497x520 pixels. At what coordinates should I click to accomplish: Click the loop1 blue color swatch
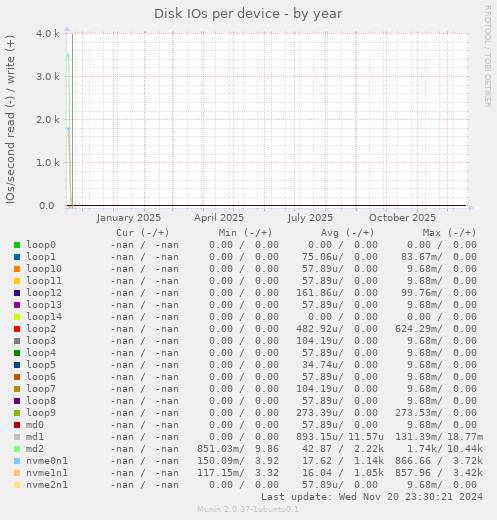17,257
